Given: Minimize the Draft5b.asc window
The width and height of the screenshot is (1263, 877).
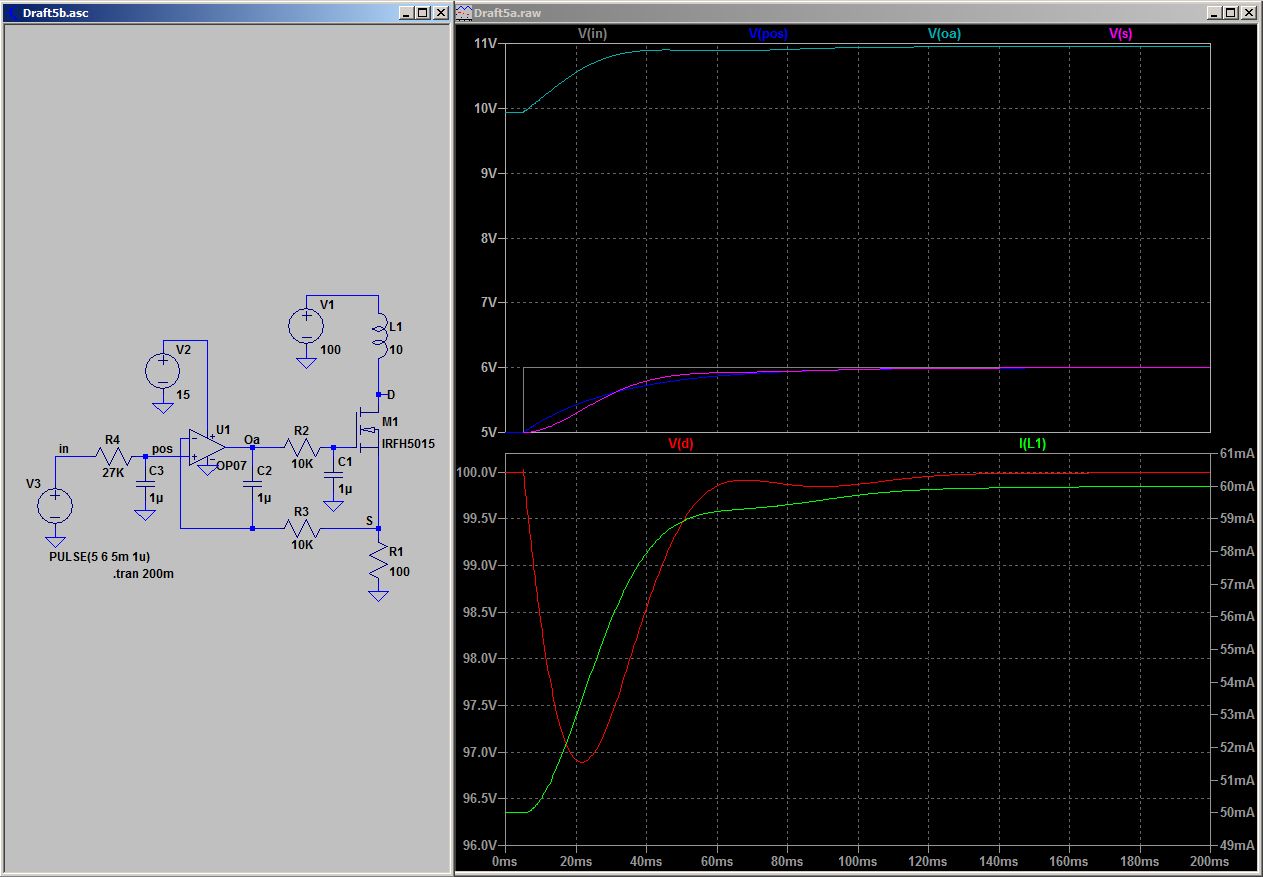Looking at the screenshot, I should click(405, 13).
